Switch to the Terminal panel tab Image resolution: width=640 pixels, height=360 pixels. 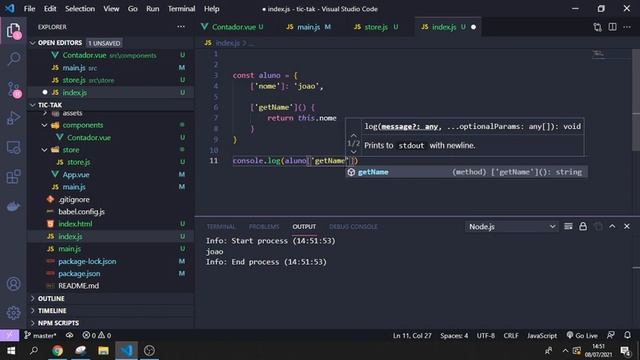click(221, 227)
